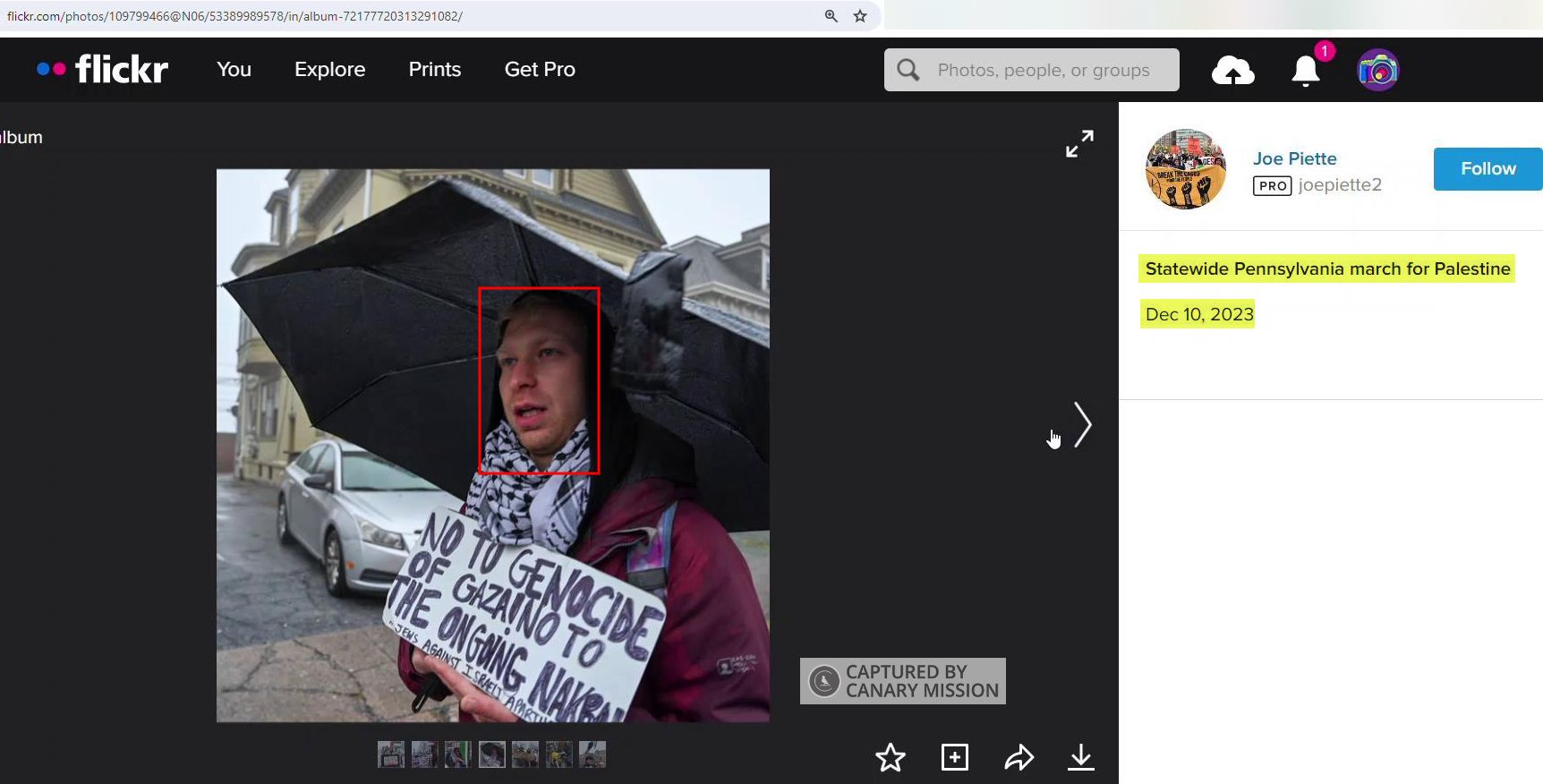The width and height of the screenshot is (1543, 784).
Task: Enter fullscreen with the expand arrows icon
Action: [x=1079, y=143]
